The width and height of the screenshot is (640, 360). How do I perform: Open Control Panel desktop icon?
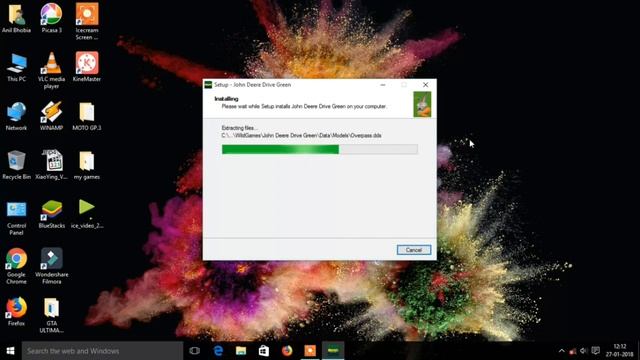click(16, 218)
